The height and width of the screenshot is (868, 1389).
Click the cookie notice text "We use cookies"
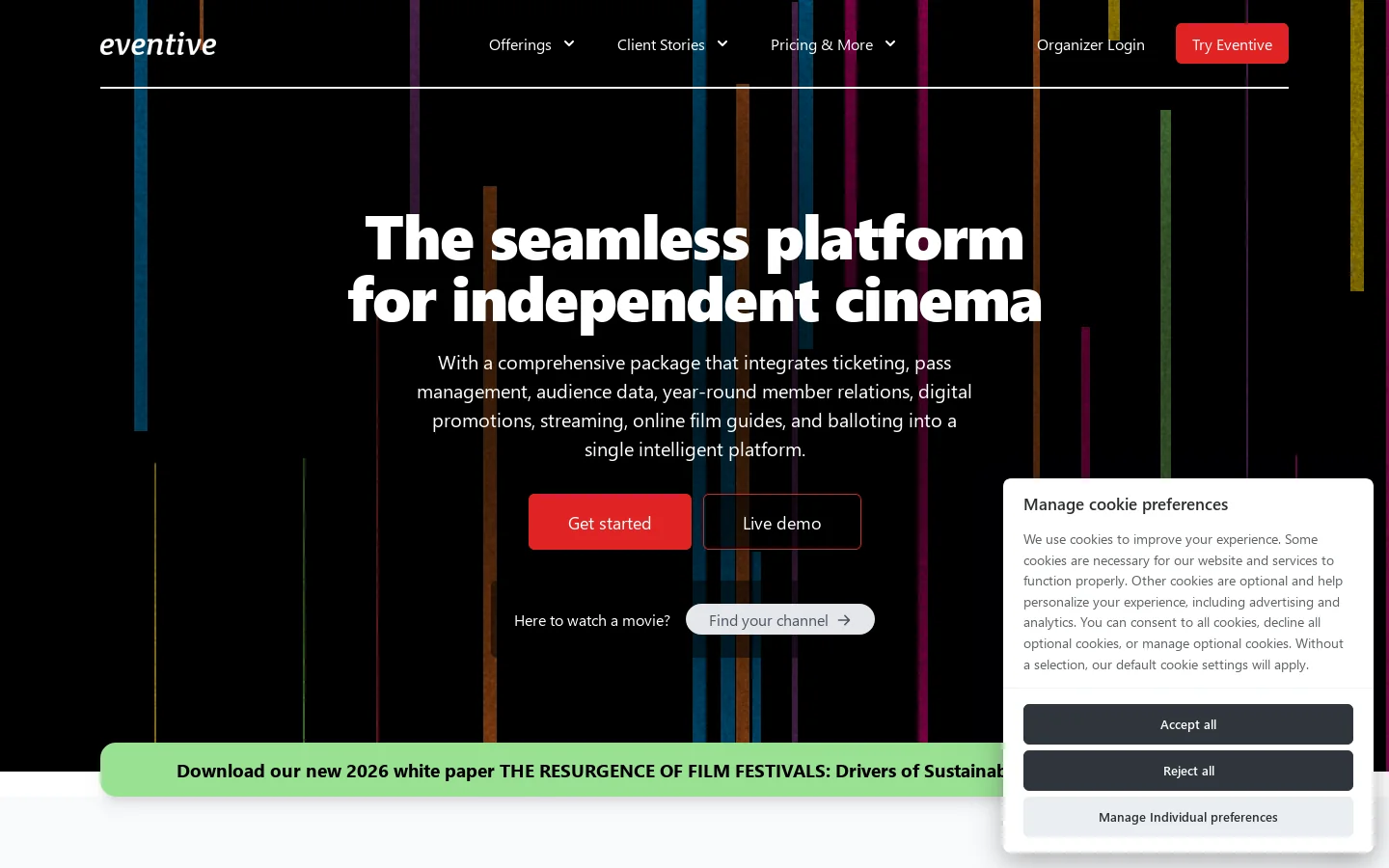point(1185,602)
